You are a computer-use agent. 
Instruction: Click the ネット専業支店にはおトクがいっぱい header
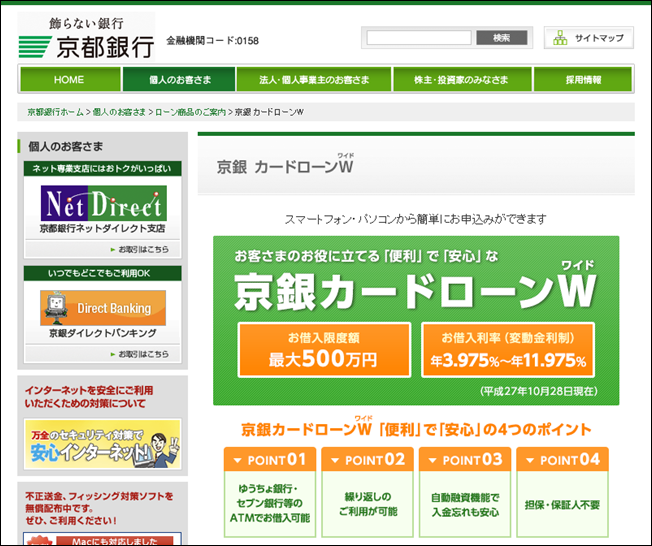click(x=103, y=168)
